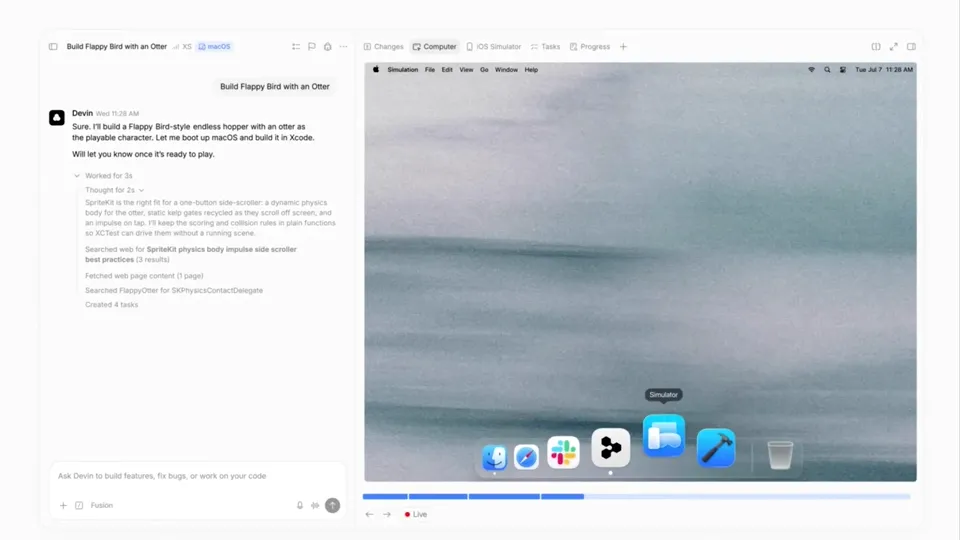Launch Simulator from the Dock
Image resolution: width=960 pixels, height=540 pixels.
[664, 436]
